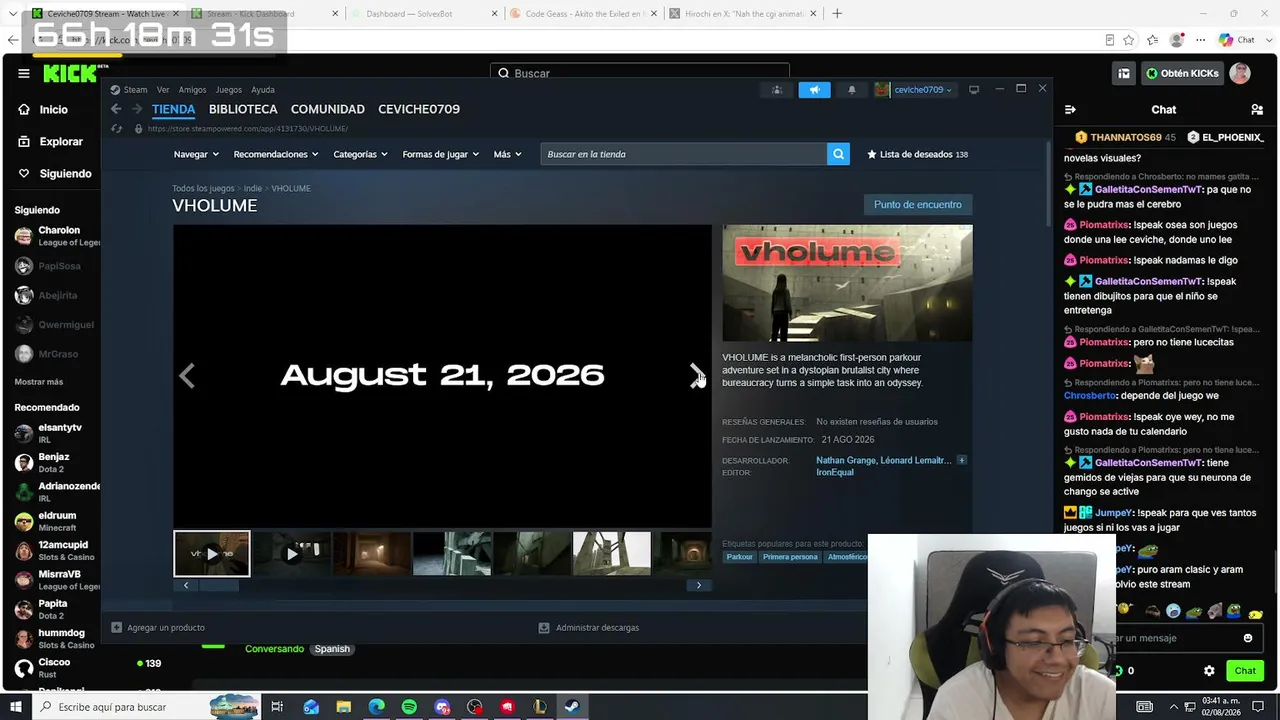Open Discord from the taskbar

pyautogui.click(x=442, y=707)
